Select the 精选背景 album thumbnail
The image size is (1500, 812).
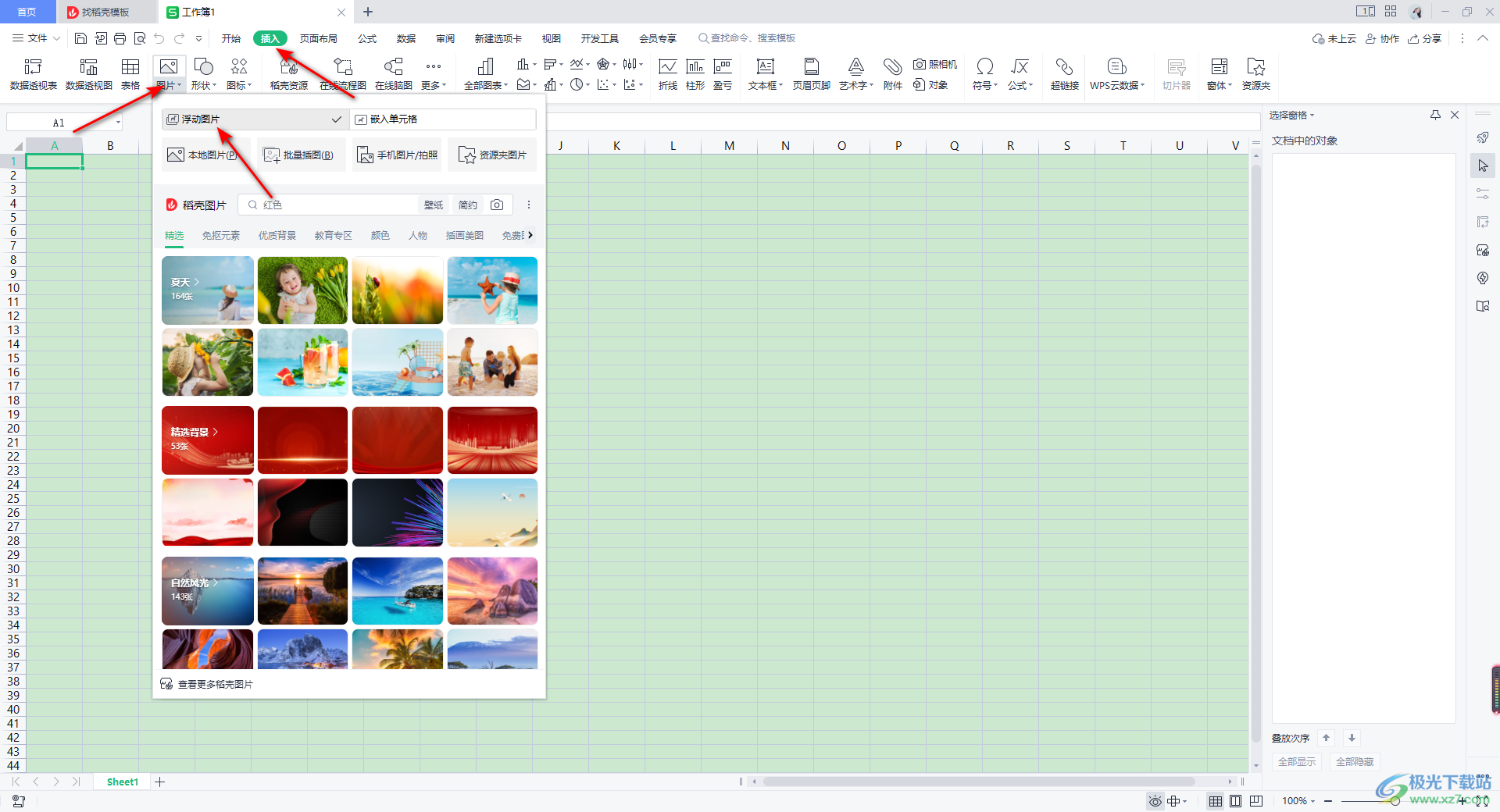[x=208, y=440]
